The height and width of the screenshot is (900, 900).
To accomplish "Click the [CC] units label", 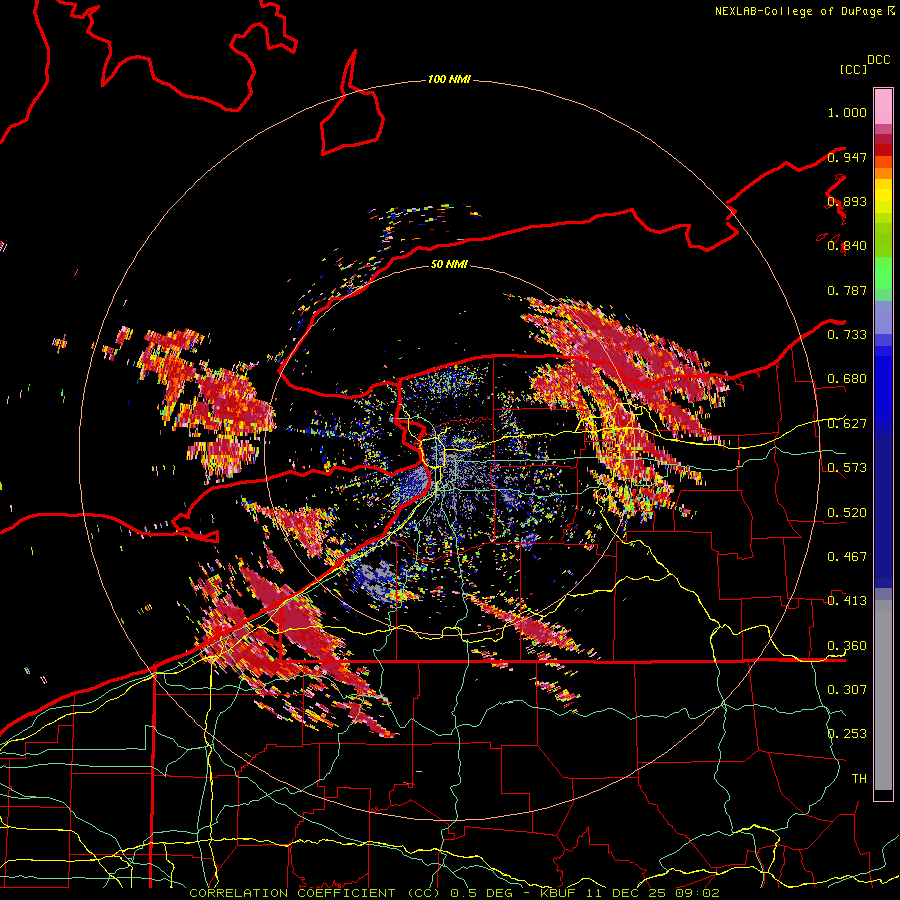I will 854,69.
